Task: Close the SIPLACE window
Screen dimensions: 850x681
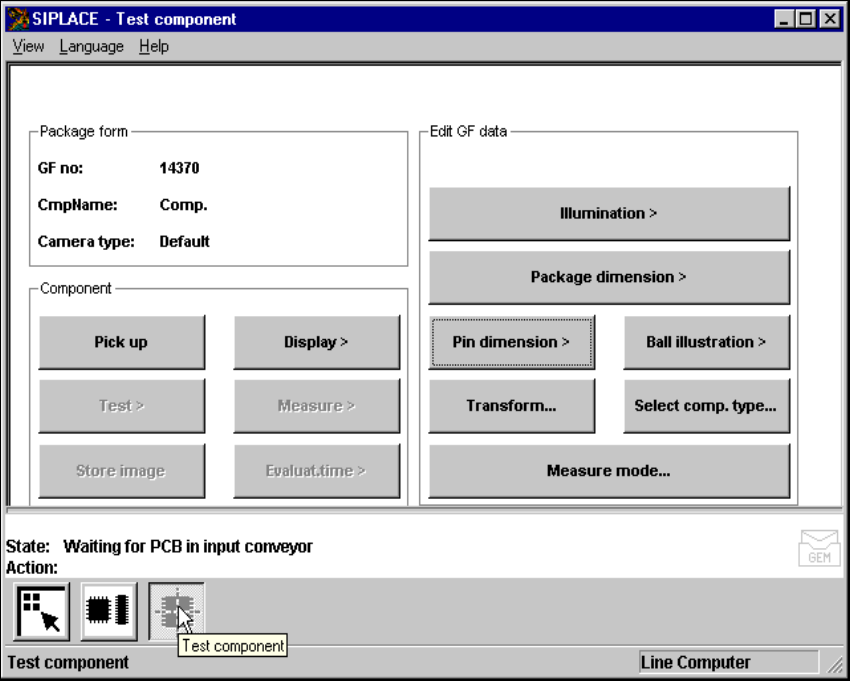Action: click(x=830, y=20)
